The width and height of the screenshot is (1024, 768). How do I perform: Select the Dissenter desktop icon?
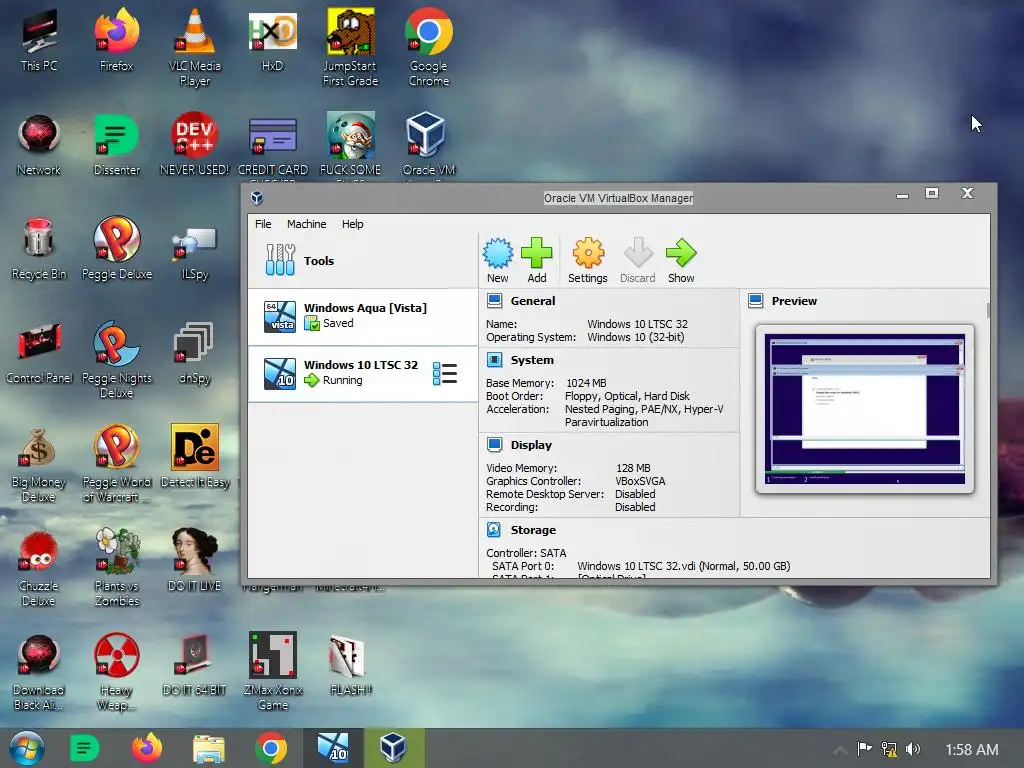tap(117, 144)
